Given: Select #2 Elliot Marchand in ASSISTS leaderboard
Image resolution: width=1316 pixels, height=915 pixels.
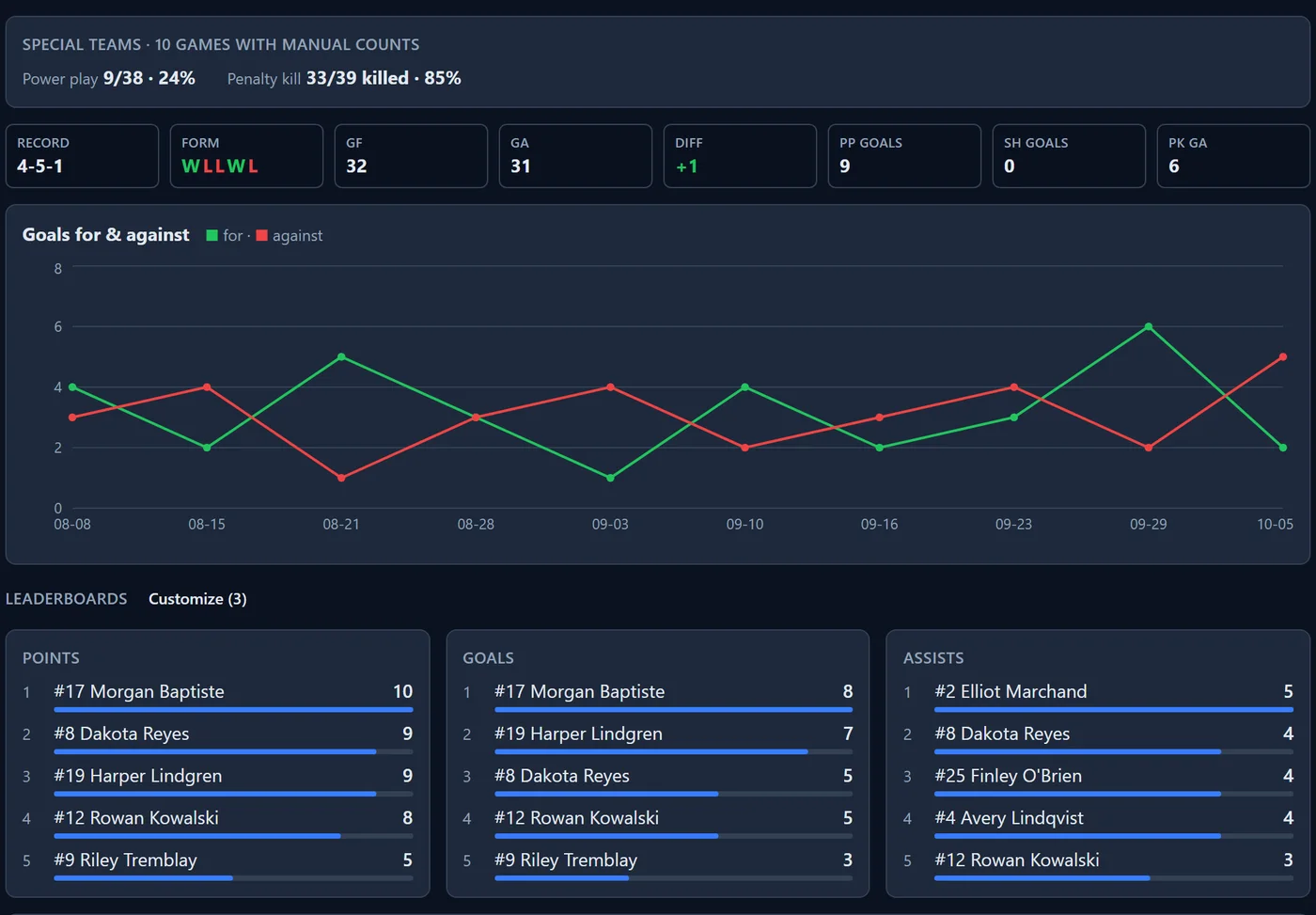Looking at the screenshot, I should [1098, 696].
